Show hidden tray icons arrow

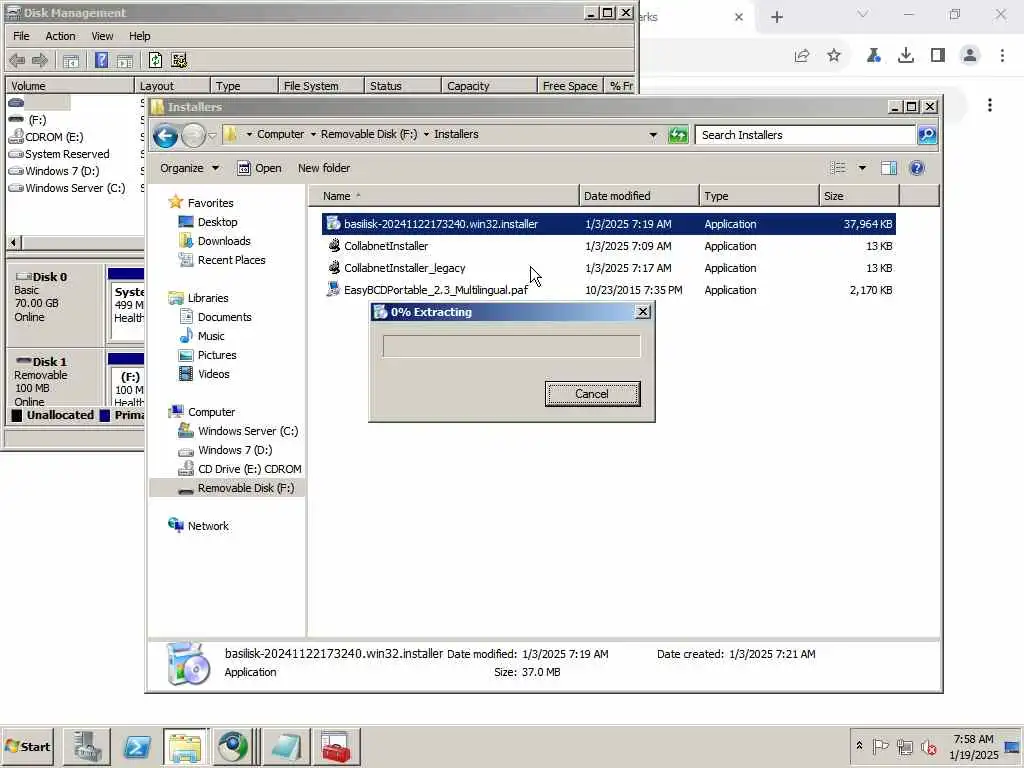coord(859,746)
